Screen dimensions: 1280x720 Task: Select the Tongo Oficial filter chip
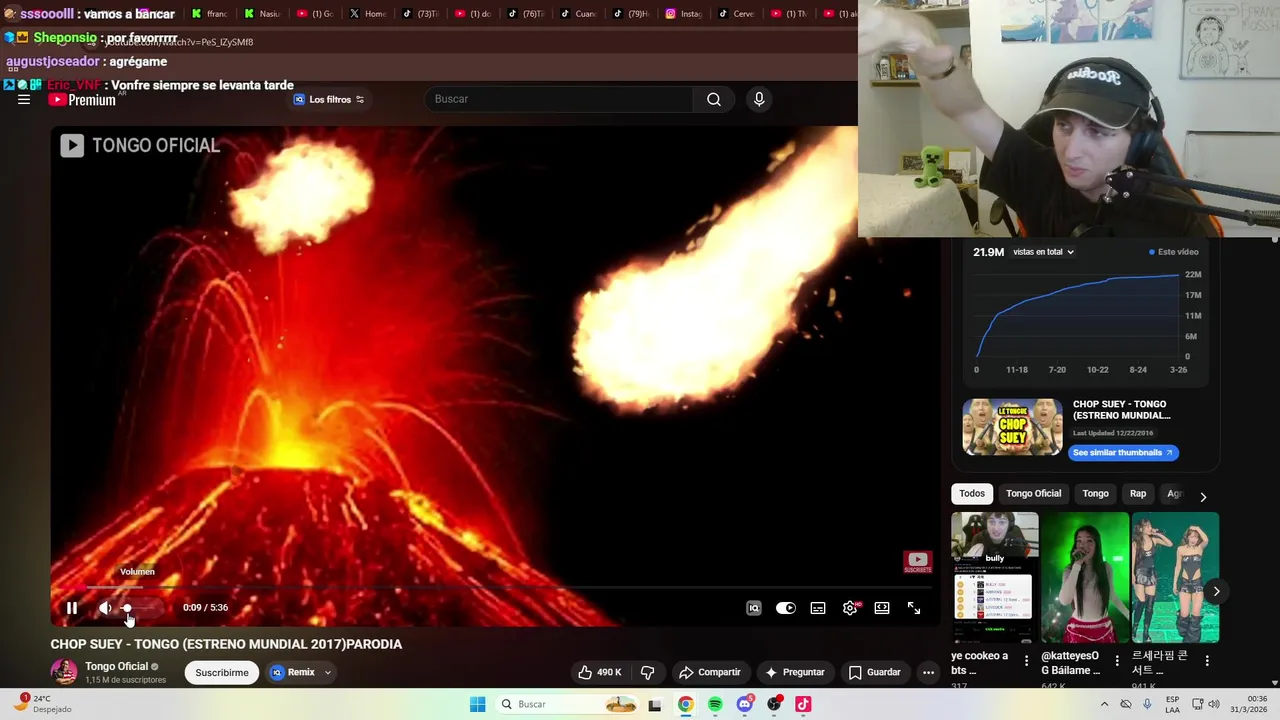coord(1033,493)
